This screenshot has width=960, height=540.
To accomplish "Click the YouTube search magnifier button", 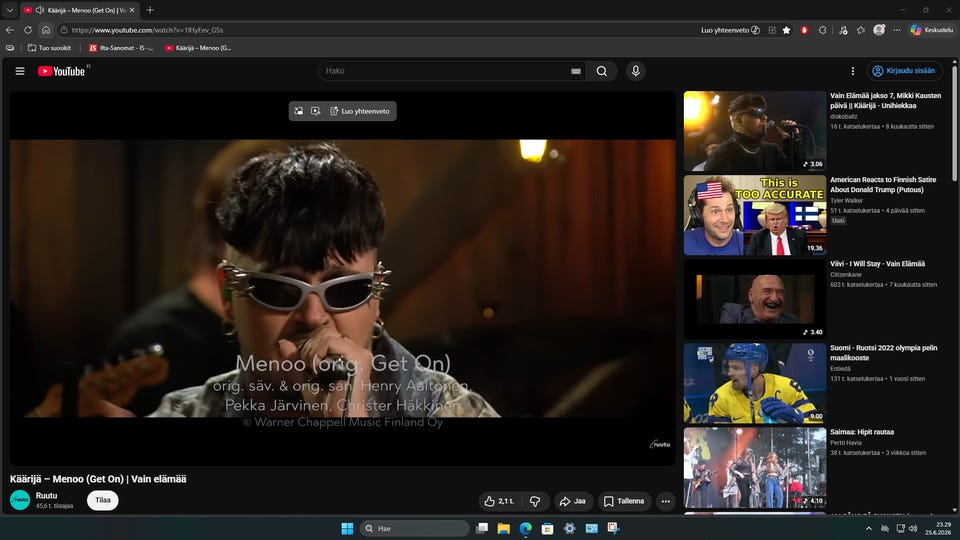I will 602,71.
